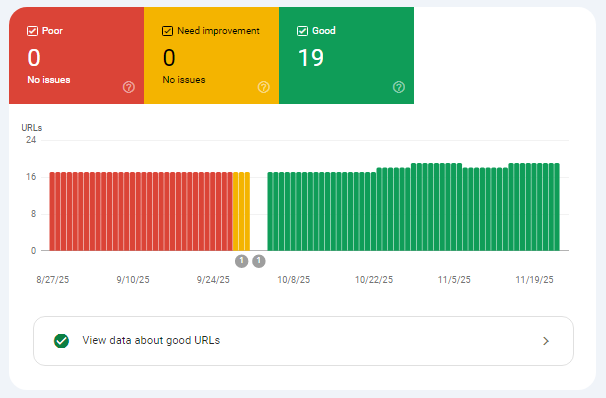The width and height of the screenshot is (606, 398).
Task: Uncheck the Need improvement checkbox
Action: pos(167,31)
